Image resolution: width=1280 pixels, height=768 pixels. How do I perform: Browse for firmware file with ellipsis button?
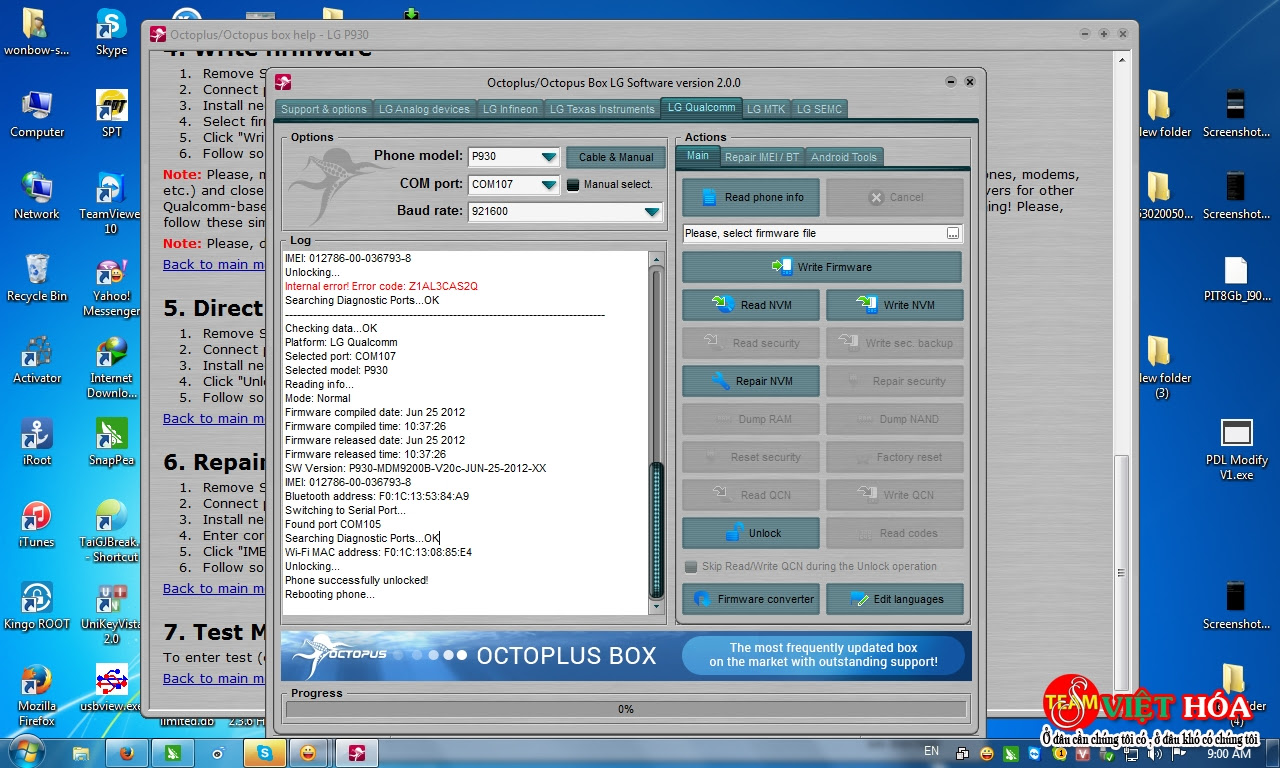click(x=953, y=233)
